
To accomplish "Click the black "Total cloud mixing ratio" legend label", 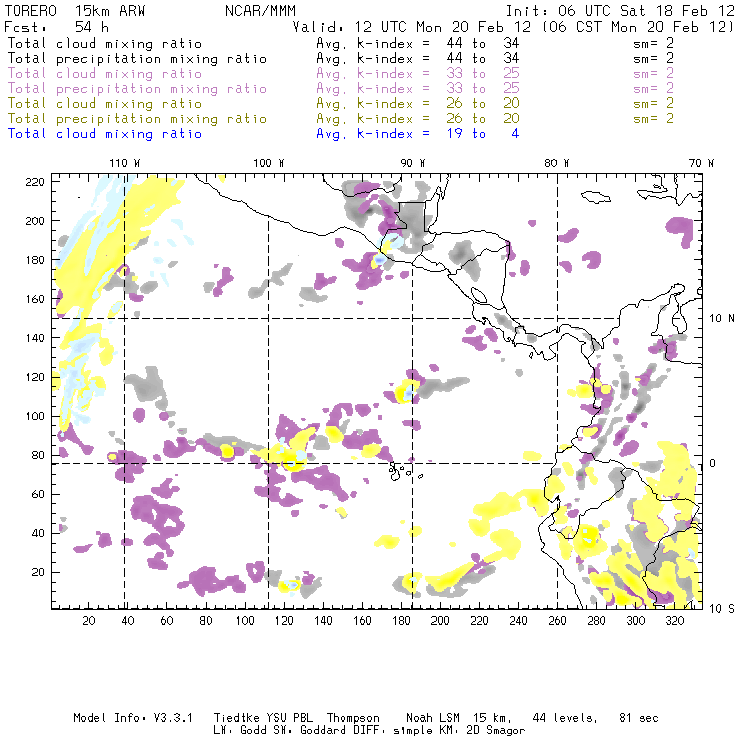I will tap(105, 44).
